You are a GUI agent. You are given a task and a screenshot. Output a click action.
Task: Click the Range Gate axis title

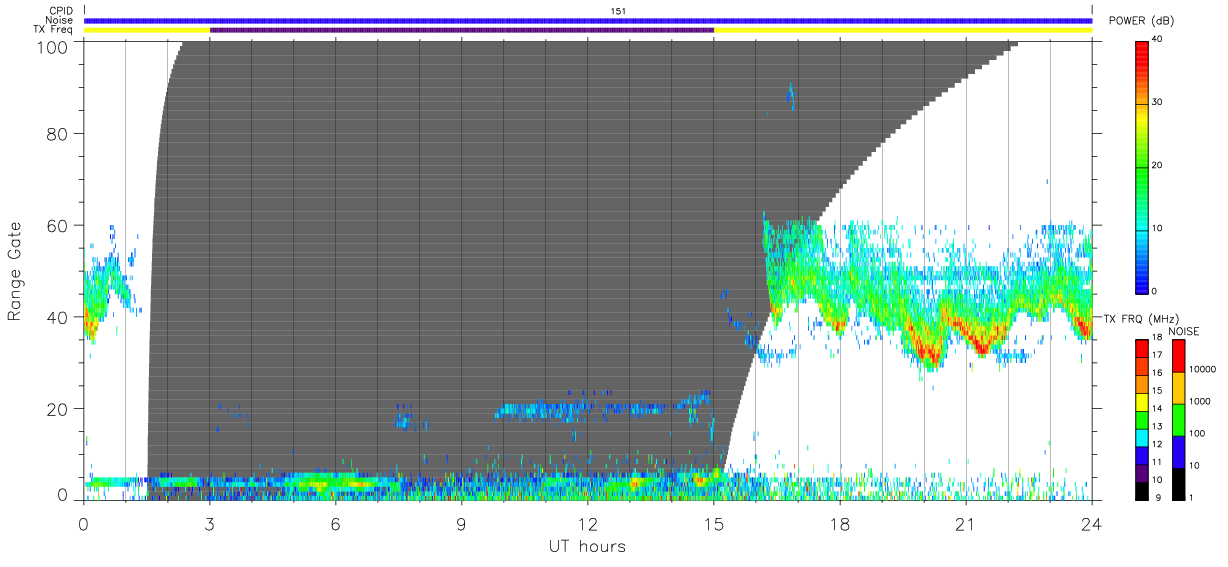(15, 272)
